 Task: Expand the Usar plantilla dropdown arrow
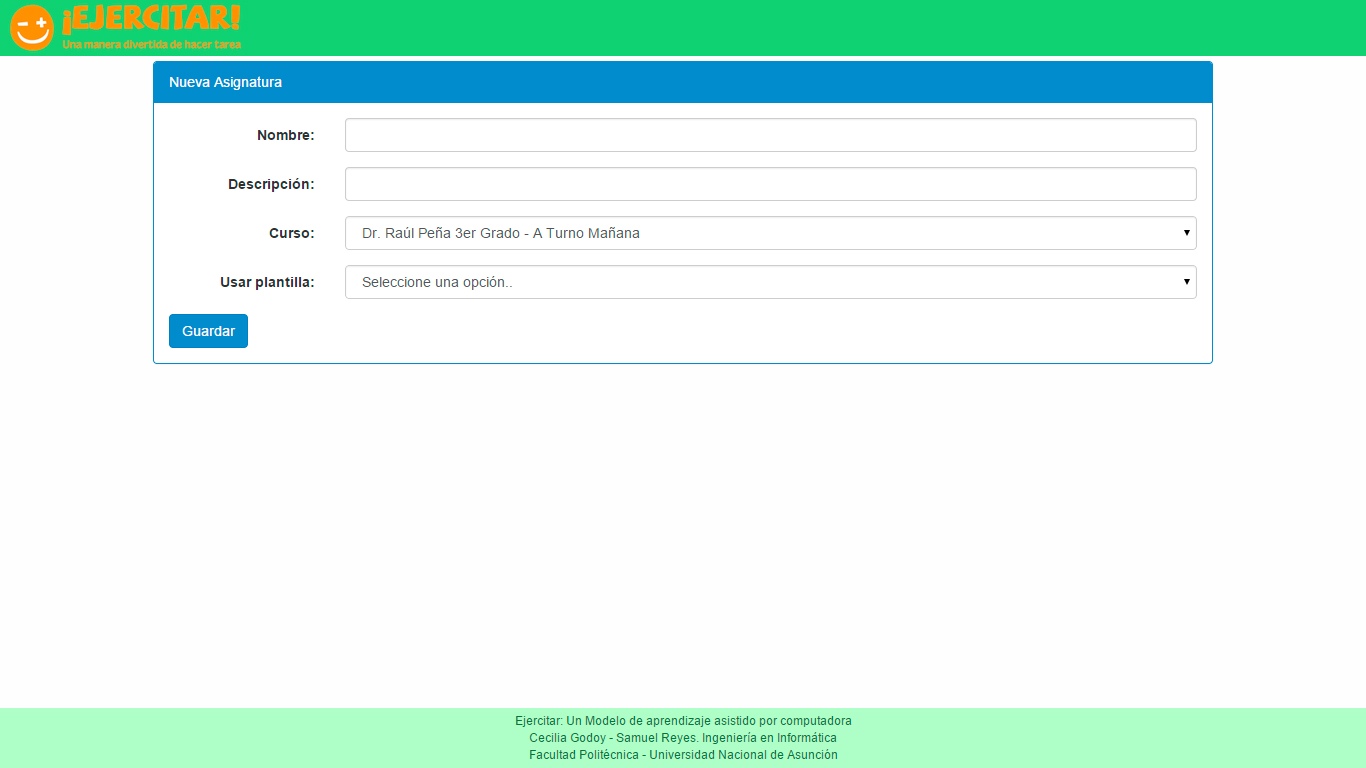pos(1186,282)
